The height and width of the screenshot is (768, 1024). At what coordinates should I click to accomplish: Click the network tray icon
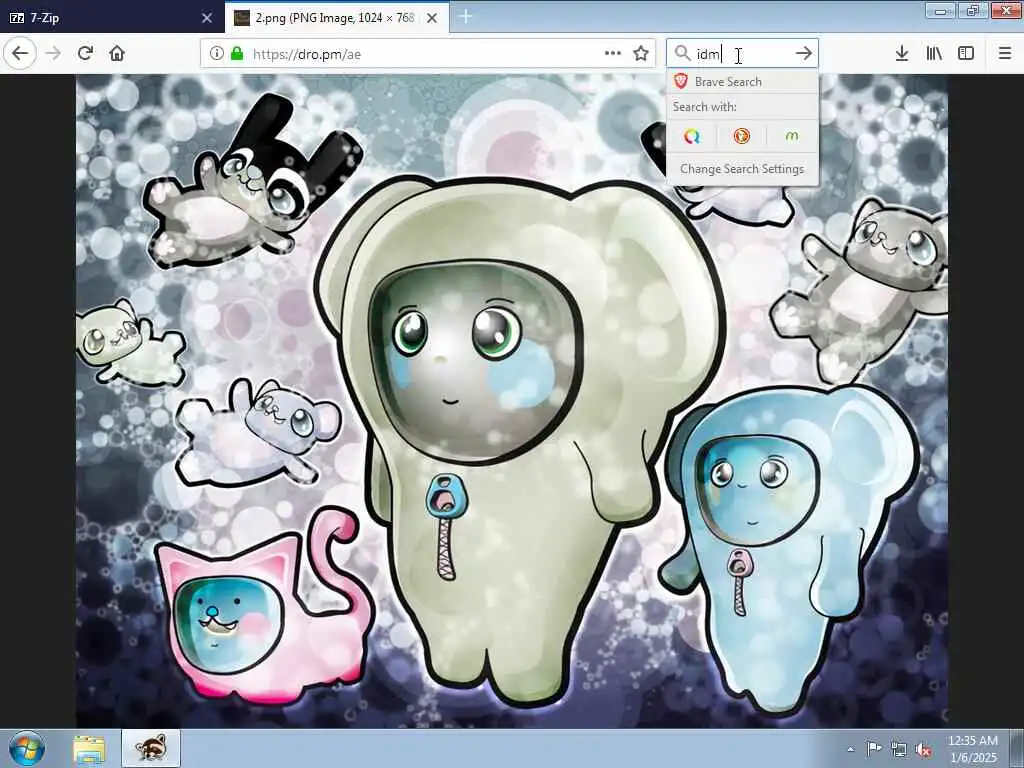(x=899, y=749)
